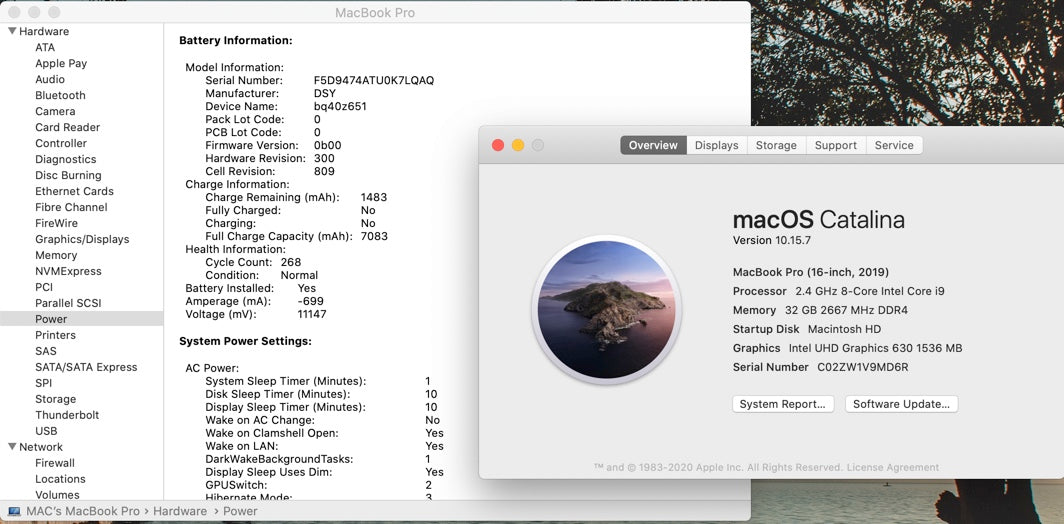Switch to the Displays tab
Viewport: 1064px width, 524px height.
[717, 145]
